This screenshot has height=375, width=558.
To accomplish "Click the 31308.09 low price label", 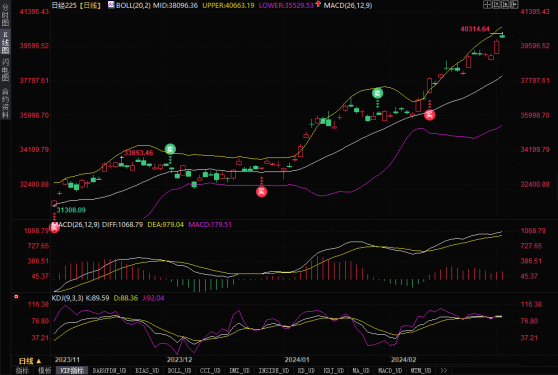I will point(71,210).
